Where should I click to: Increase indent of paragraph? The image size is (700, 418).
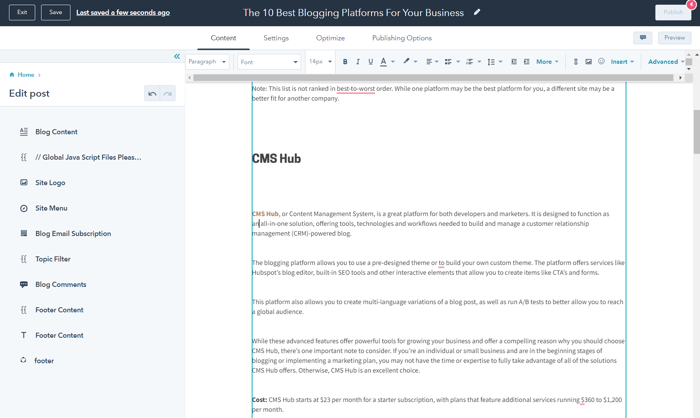[527, 62]
